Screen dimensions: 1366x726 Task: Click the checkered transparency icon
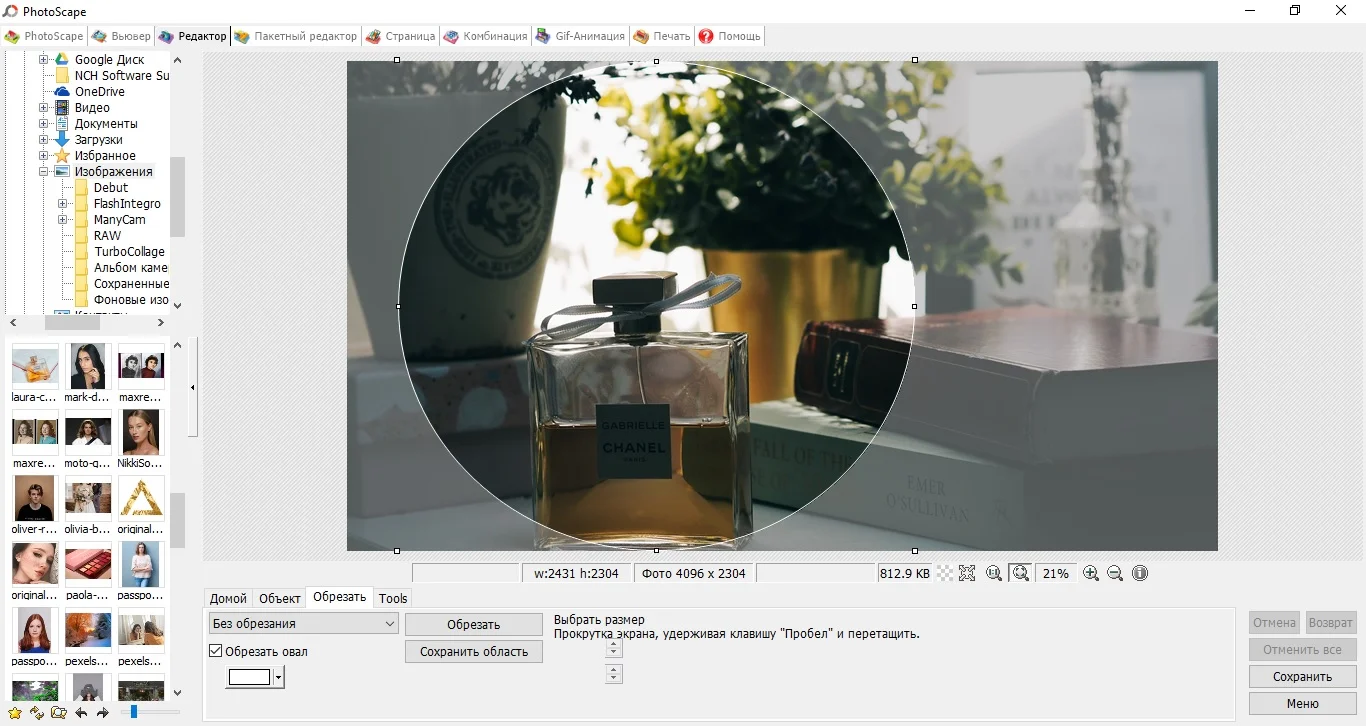point(945,573)
